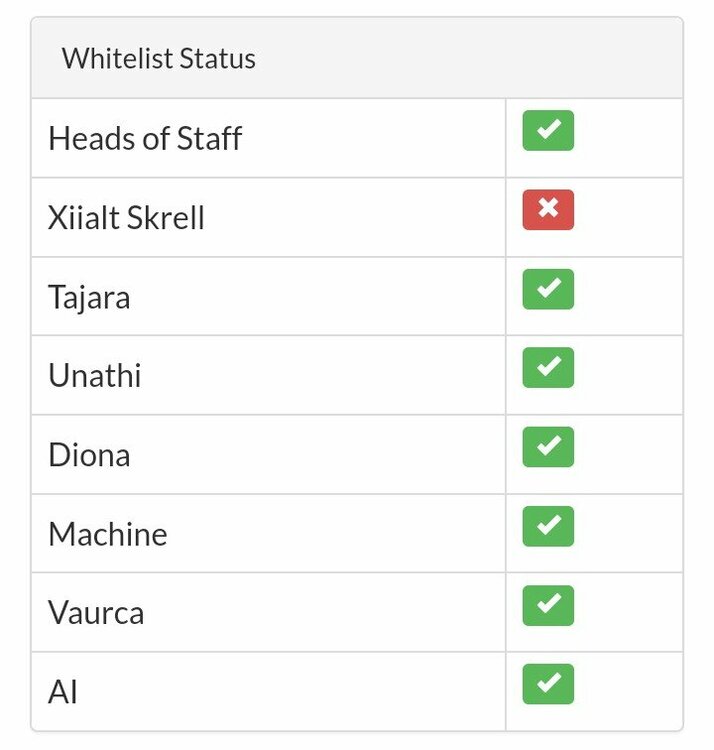Click the AI row label
This screenshot has width=714, height=750.
tap(63, 692)
